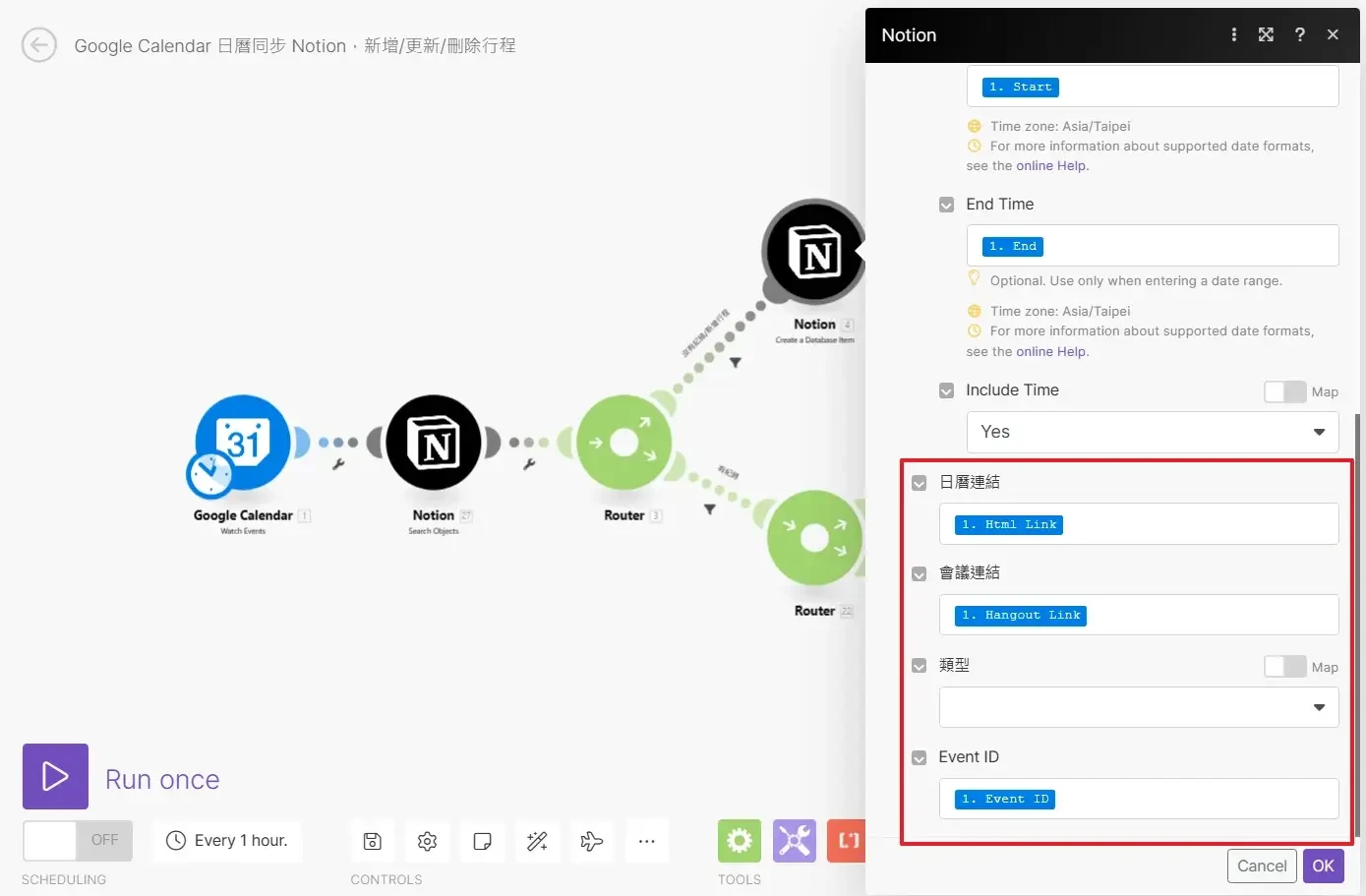Open online Help link under start time

(x=1052, y=165)
